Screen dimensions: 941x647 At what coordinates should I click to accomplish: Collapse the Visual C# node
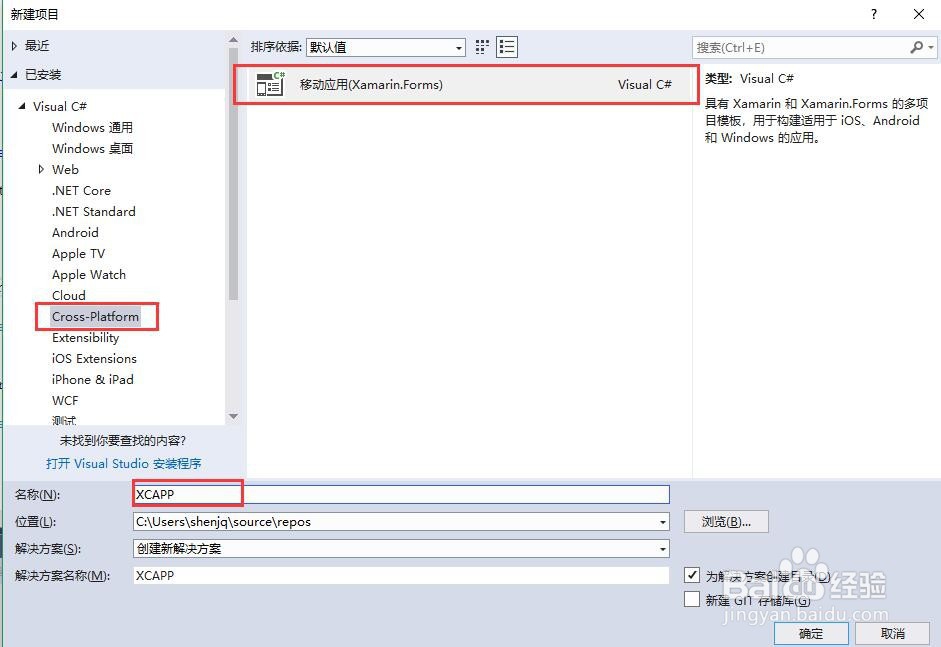click(x=22, y=106)
